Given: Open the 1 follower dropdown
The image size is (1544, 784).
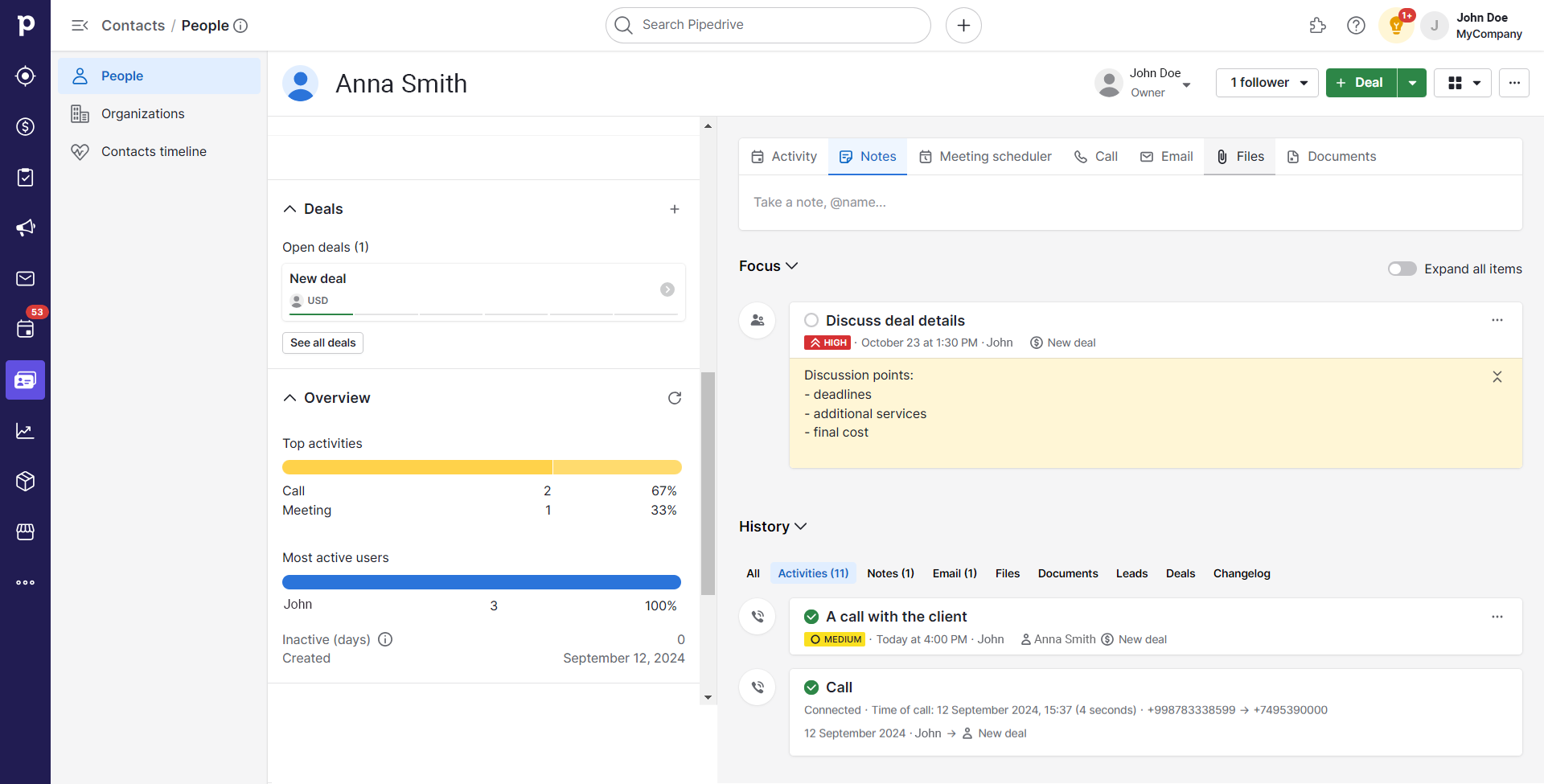Looking at the screenshot, I should [x=1267, y=83].
